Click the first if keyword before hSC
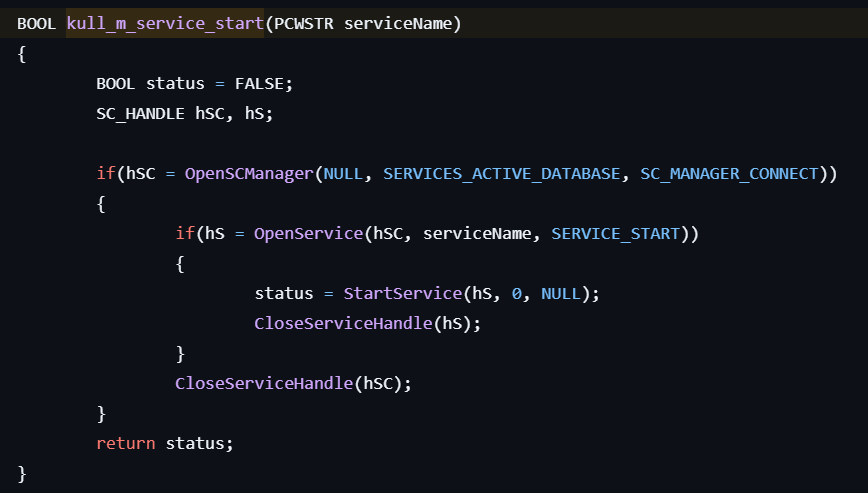Image resolution: width=868 pixels, height=493 pixels. coord(106,174)
